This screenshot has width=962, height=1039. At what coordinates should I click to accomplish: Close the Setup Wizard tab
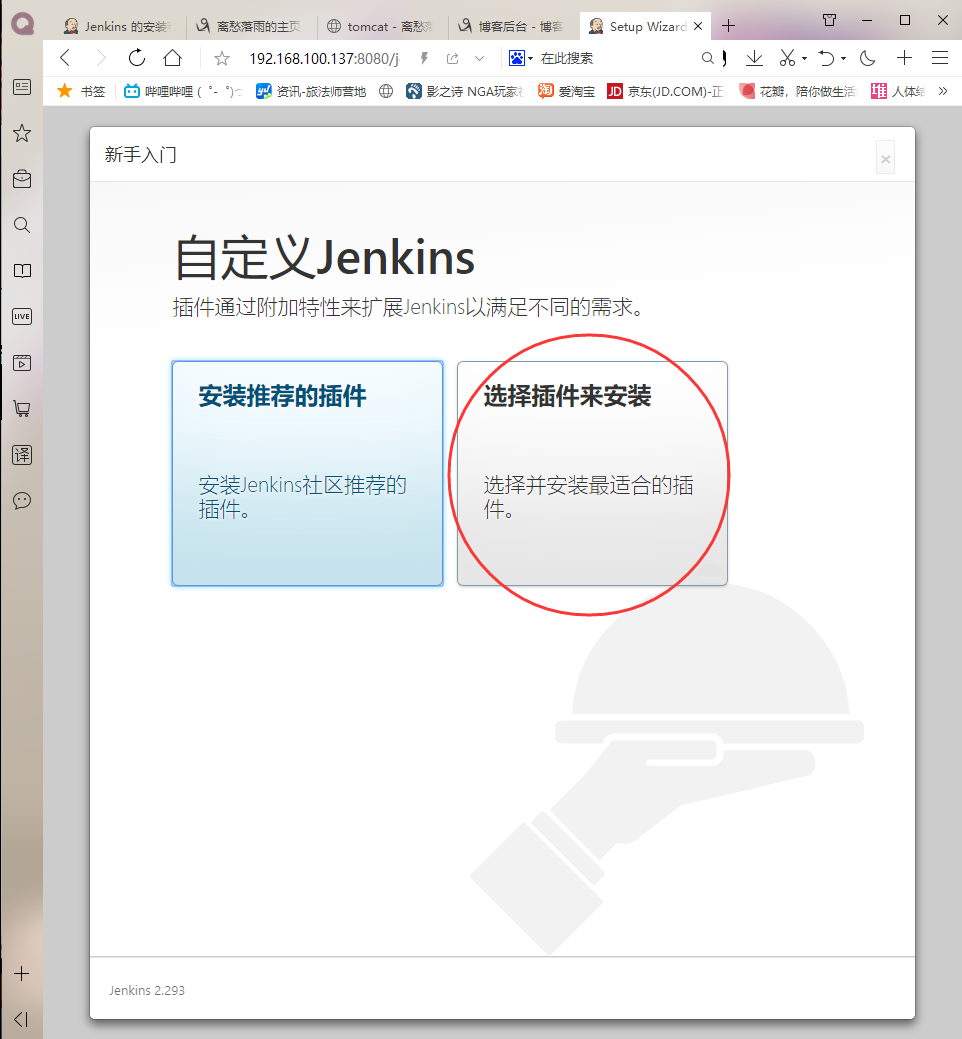pos(698,27)
